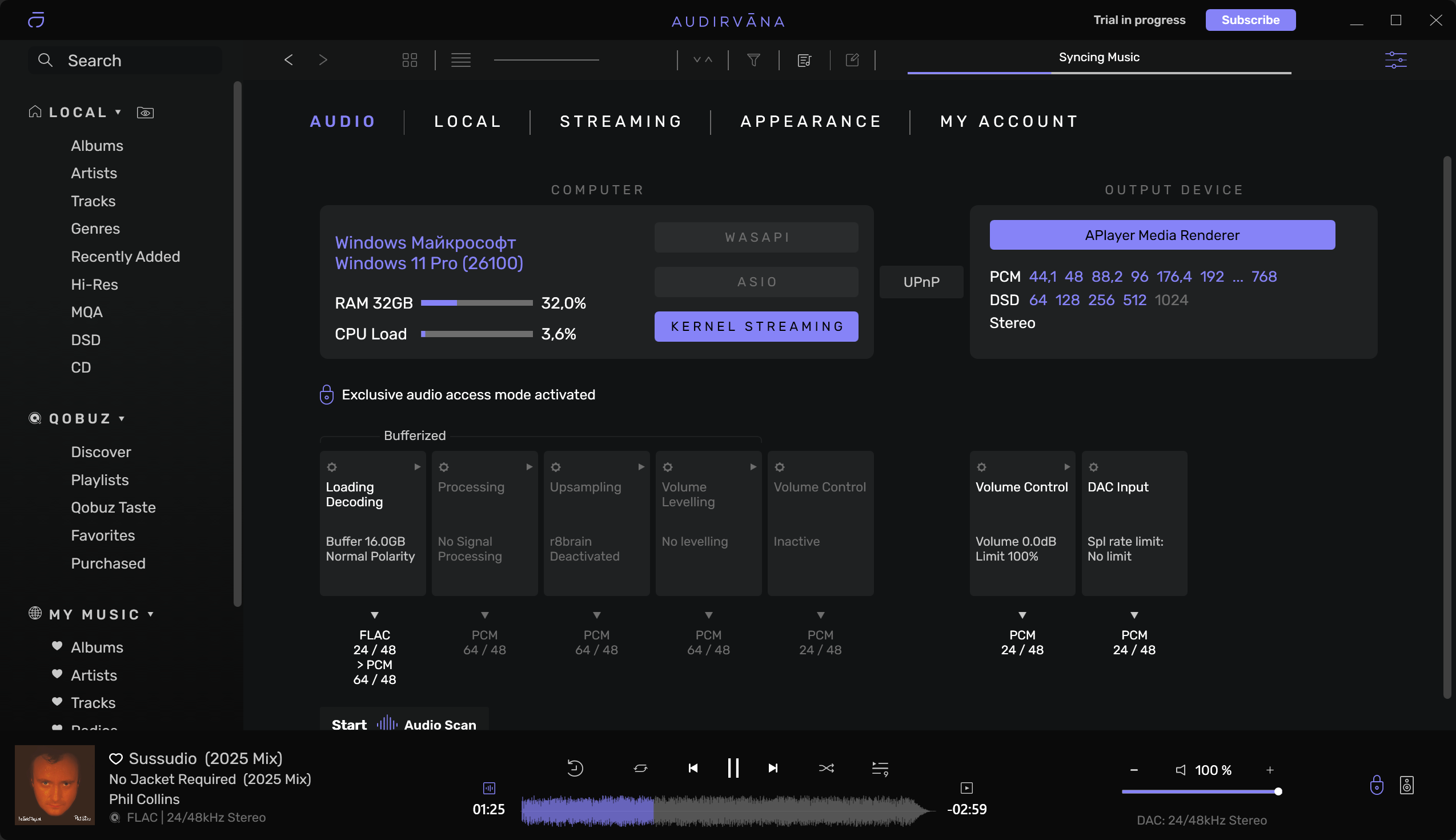
Task: Switch to grid view icon
Action: pos(410,60)
